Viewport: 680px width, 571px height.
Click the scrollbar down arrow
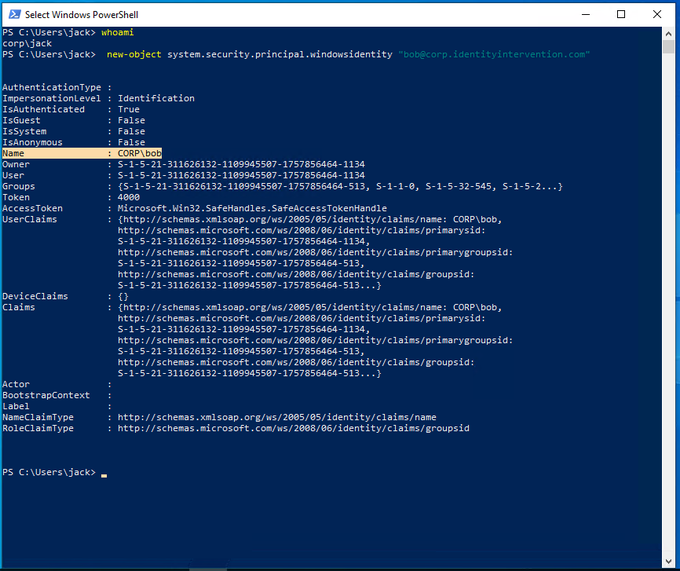pos(669,562)
